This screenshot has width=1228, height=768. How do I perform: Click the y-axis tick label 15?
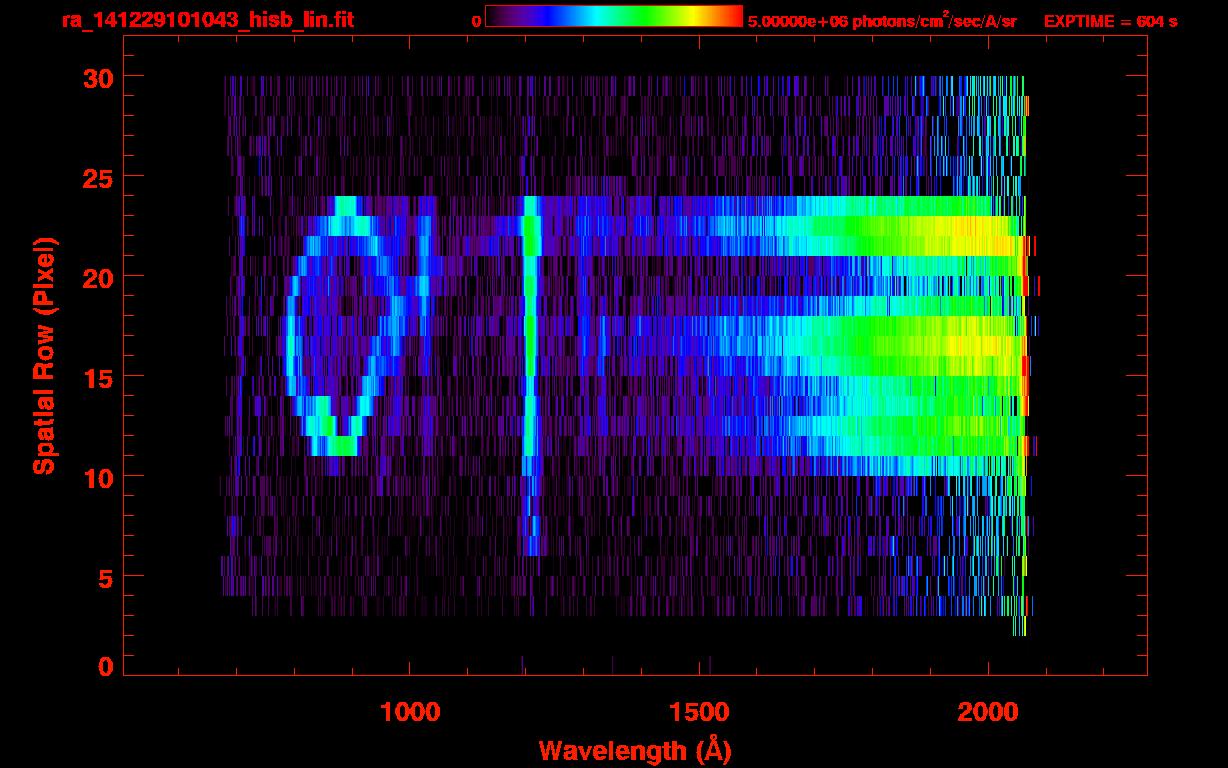pos(97,377)
